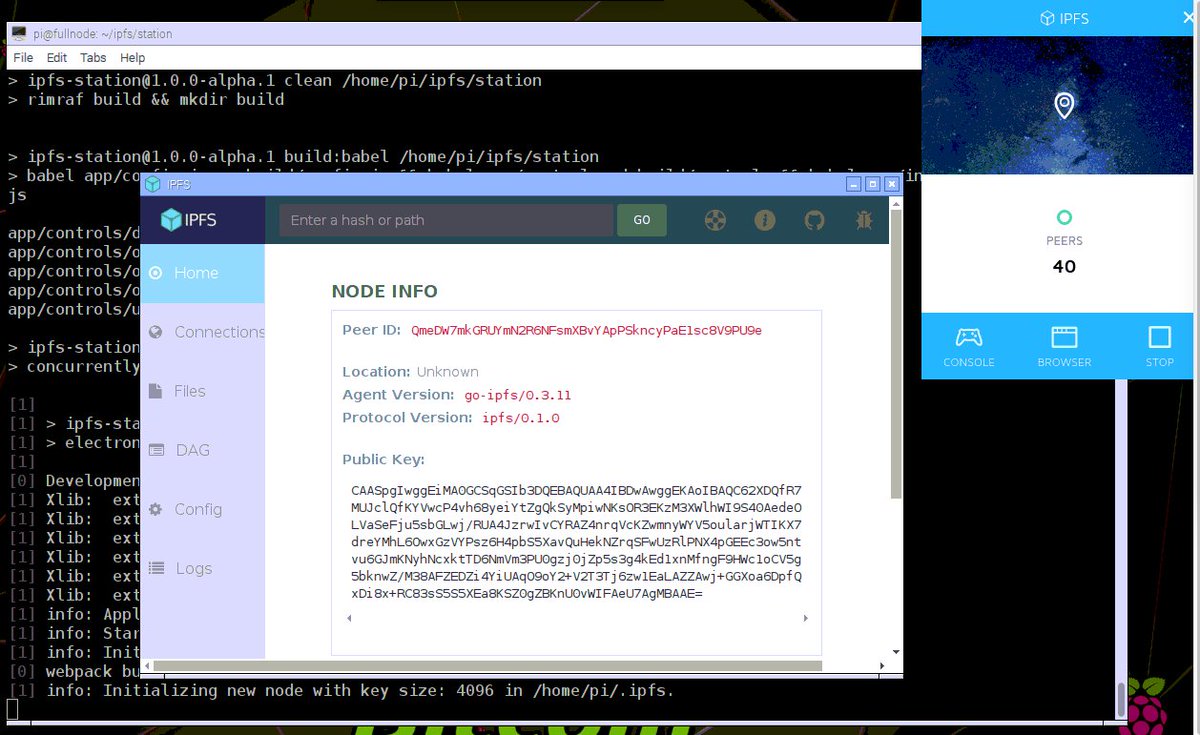Maximize the IPFS window
This screenshot has width=1200, height=735.
873,184
